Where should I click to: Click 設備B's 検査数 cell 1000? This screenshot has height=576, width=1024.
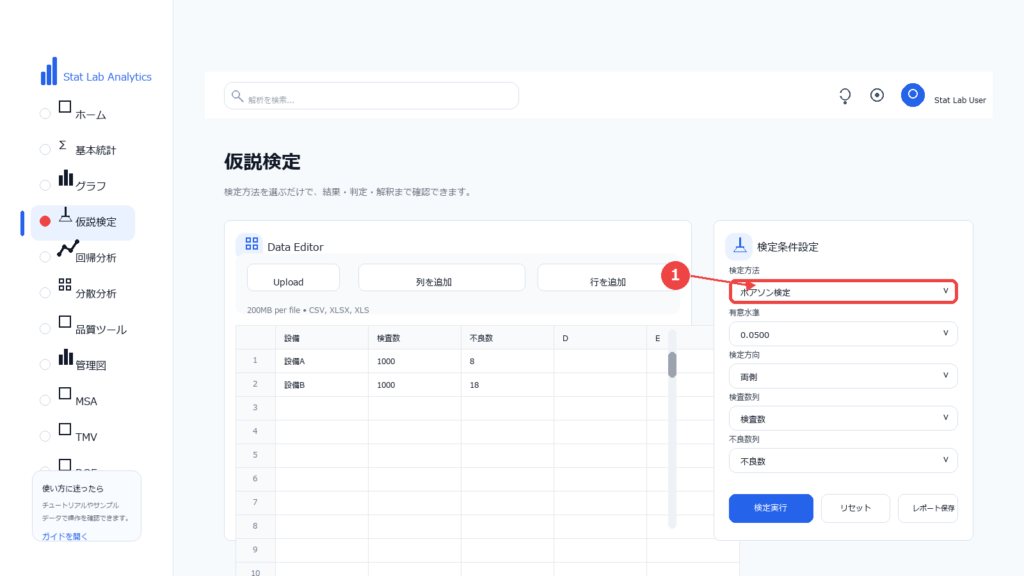414,385
